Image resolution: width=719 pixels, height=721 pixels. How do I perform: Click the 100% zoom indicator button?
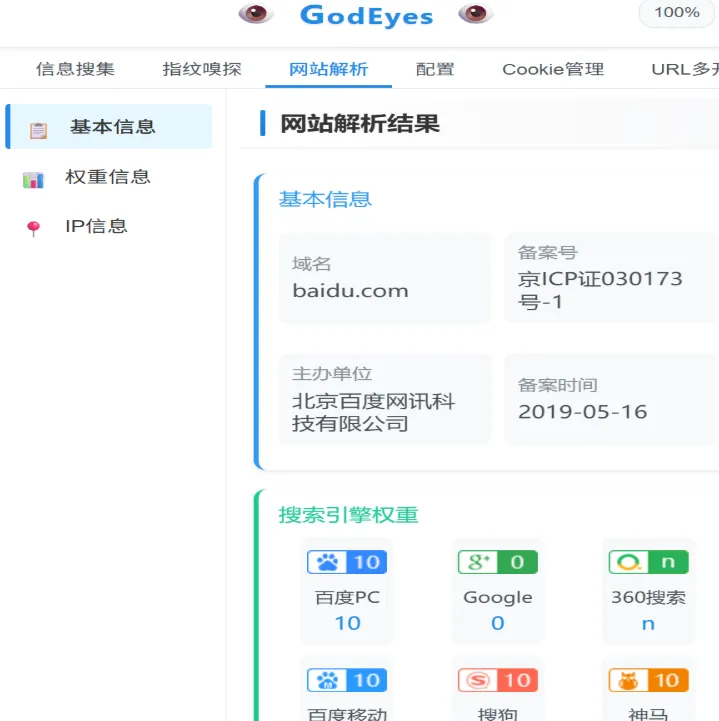(x=677, y=12)
